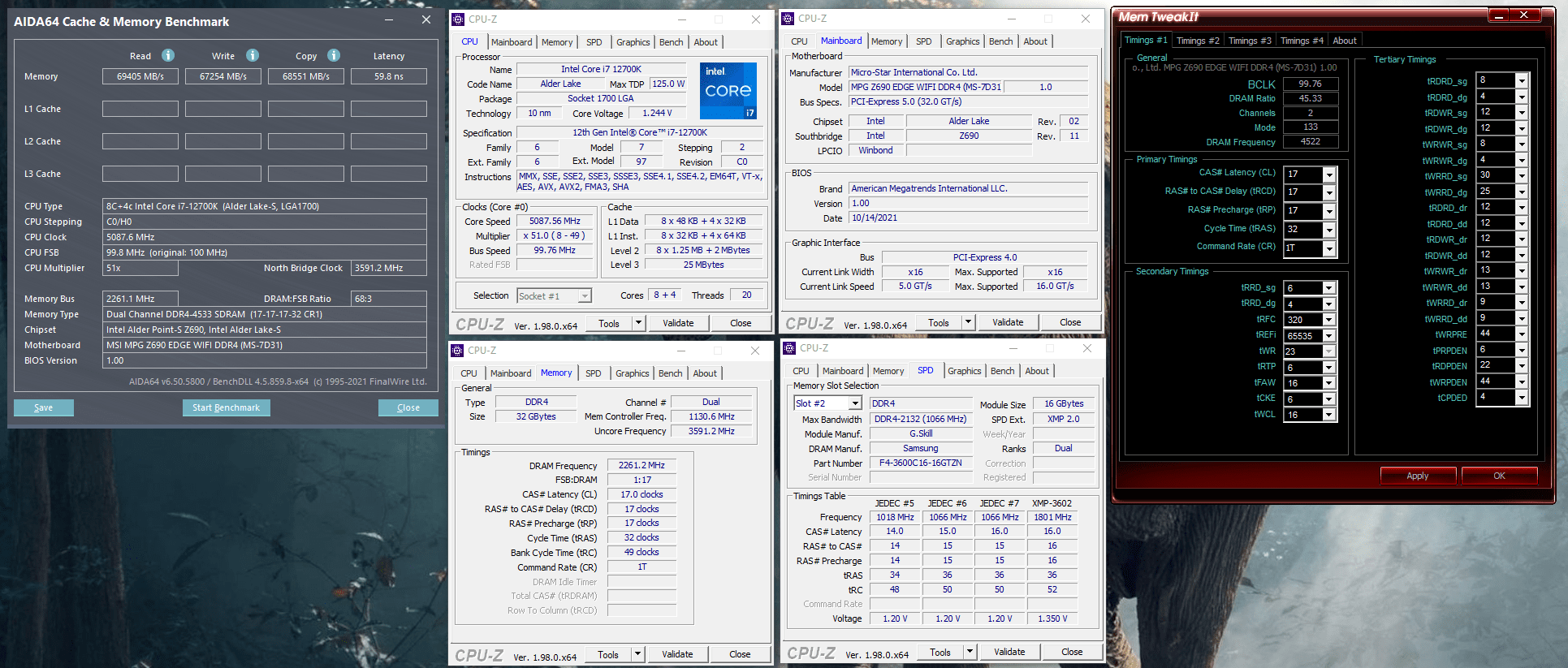1568x668 pixels.
Task: Confirm with OK in Mem TweakIt
Action: click(1499, 476)
